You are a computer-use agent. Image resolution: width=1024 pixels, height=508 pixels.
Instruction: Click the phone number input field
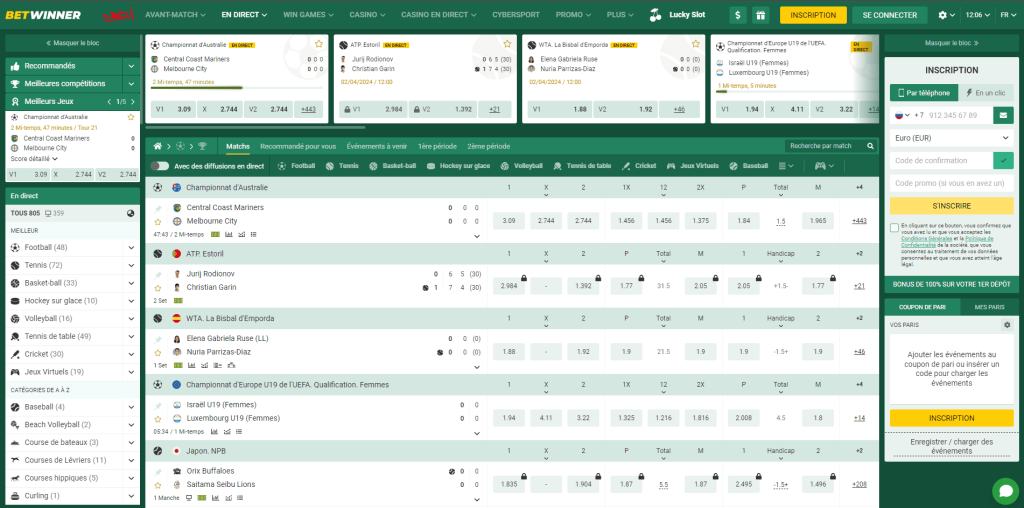pos(958,115)
